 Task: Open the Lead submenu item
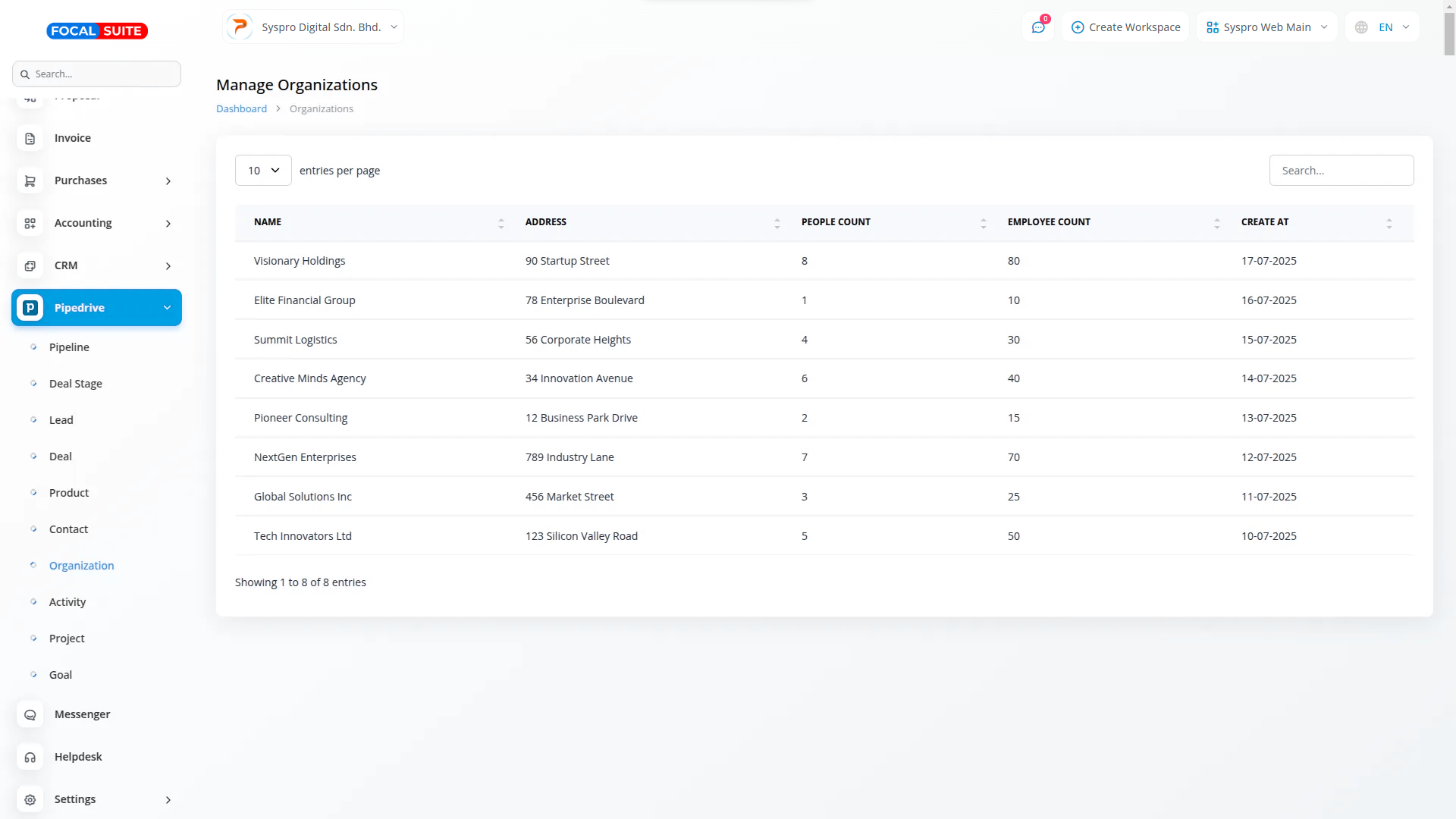tap(61, 420)
